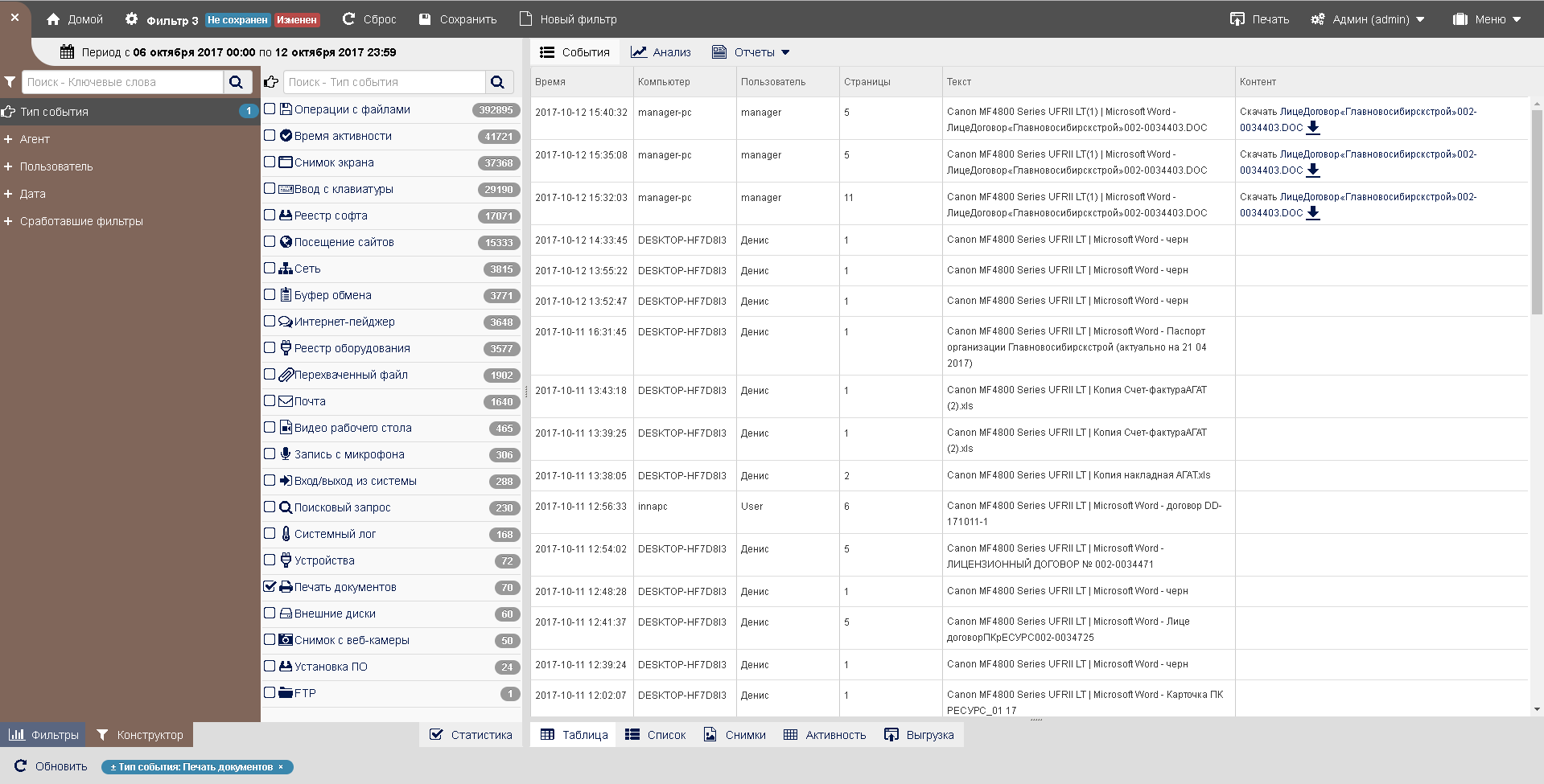Screen dimensions: 1544x784
Task: Click the pointing hand icon by event search
Action: [271, 82]
